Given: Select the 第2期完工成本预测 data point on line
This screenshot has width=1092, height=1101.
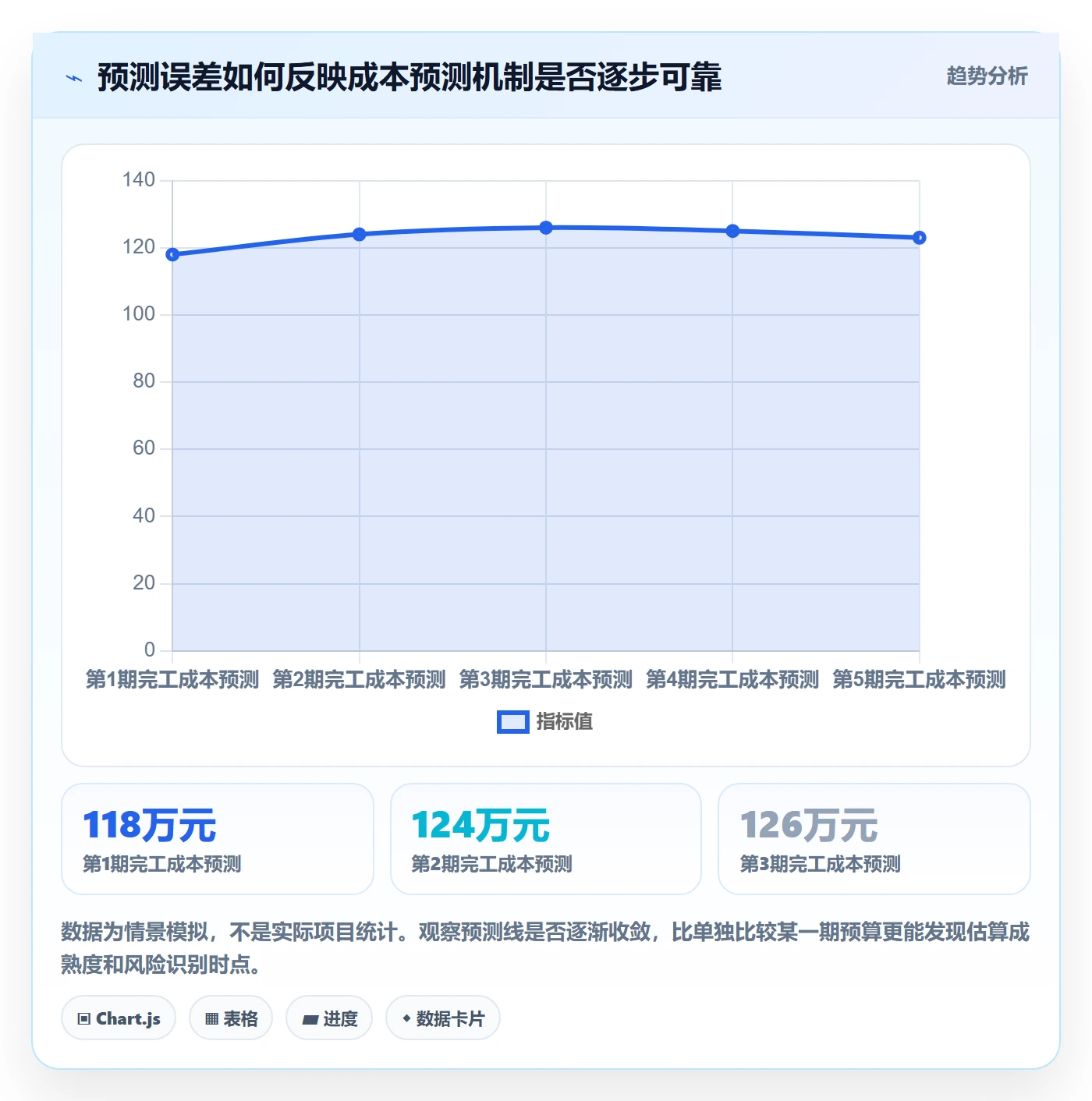Looking at the screenshot, I should 360,234.
